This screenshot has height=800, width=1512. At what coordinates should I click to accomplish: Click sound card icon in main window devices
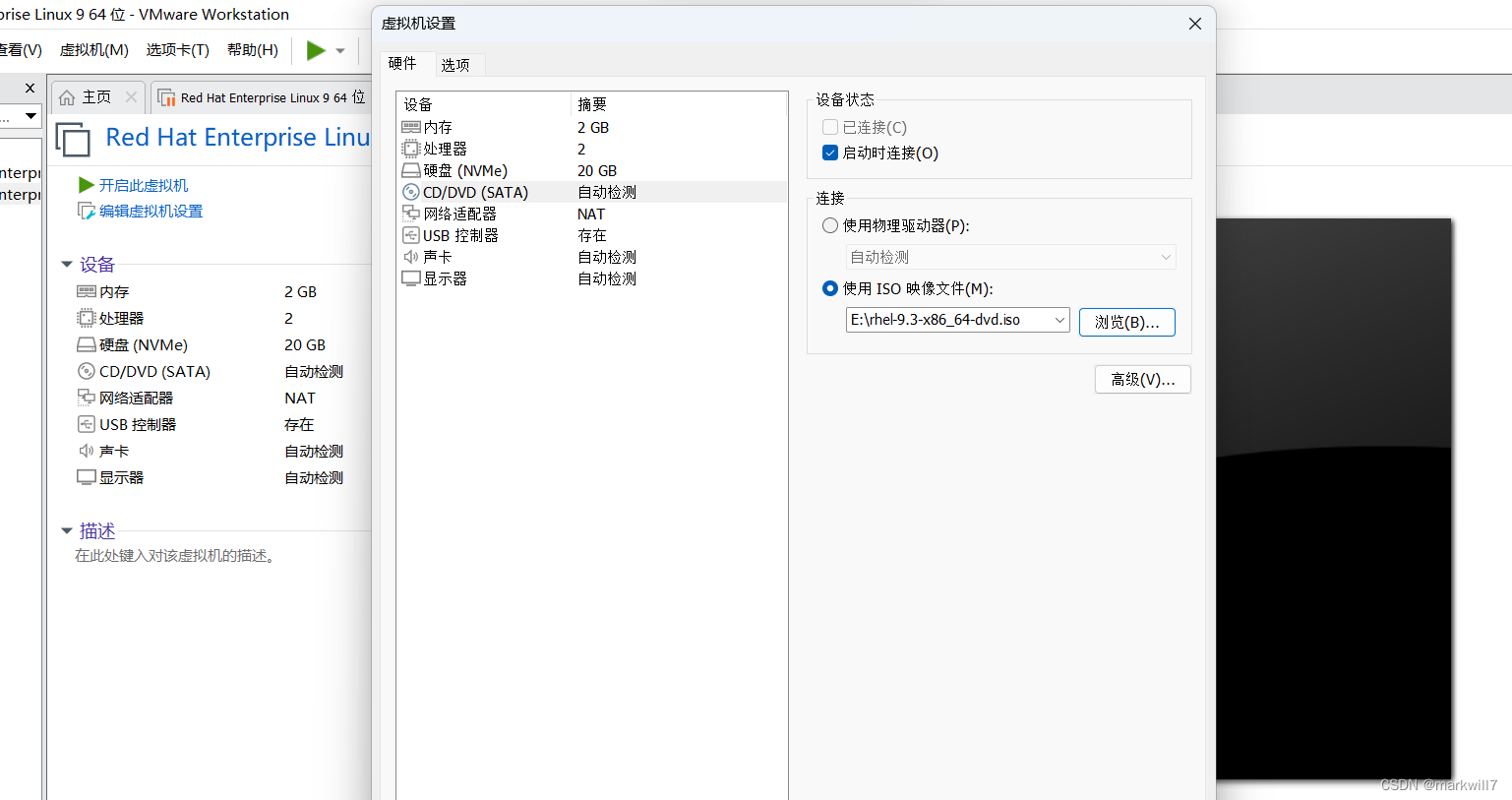tap(87, 451)
